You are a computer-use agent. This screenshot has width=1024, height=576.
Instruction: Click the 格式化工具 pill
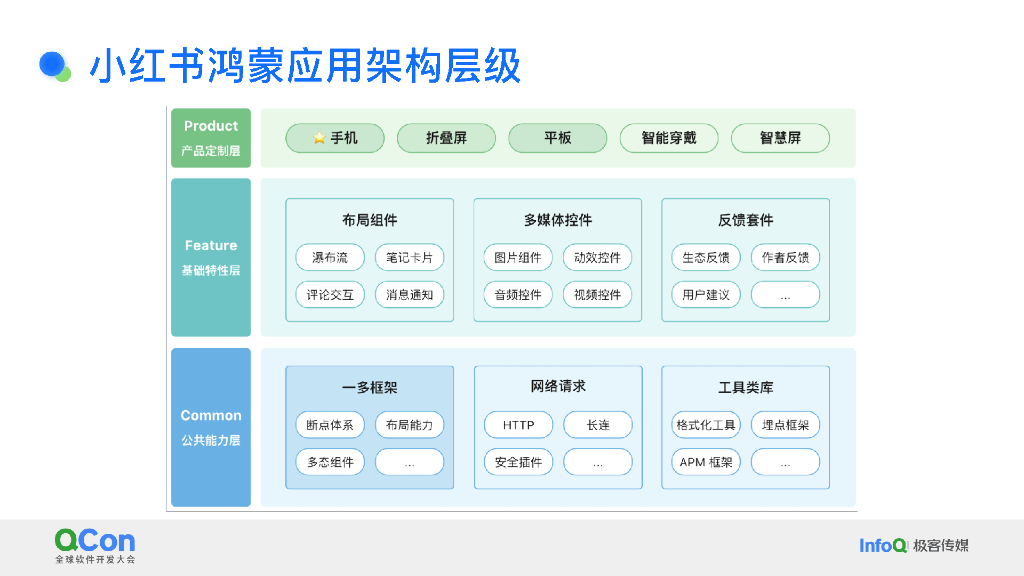[x=706, y=424]
